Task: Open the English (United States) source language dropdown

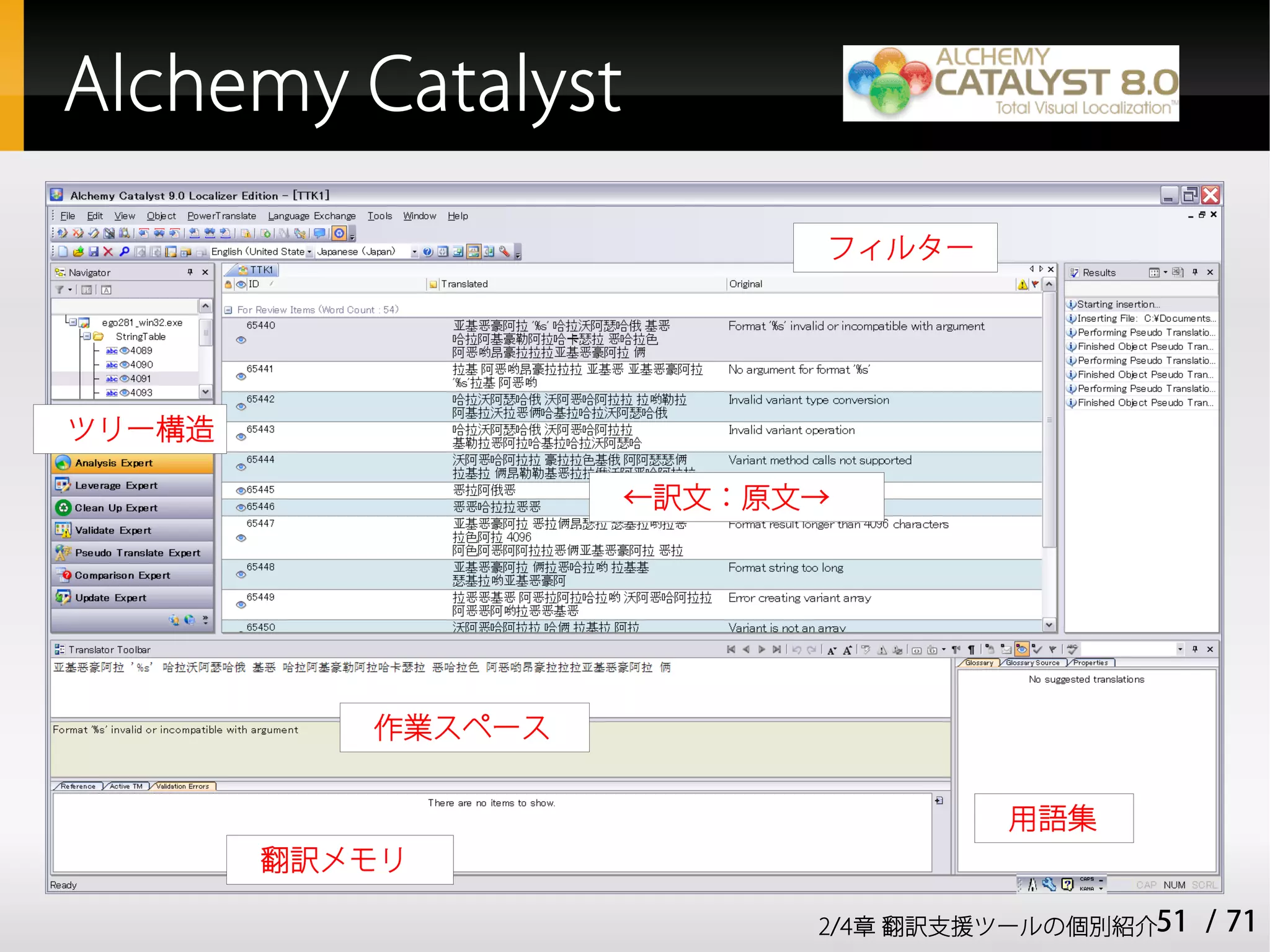Action: tap(309, 252)
